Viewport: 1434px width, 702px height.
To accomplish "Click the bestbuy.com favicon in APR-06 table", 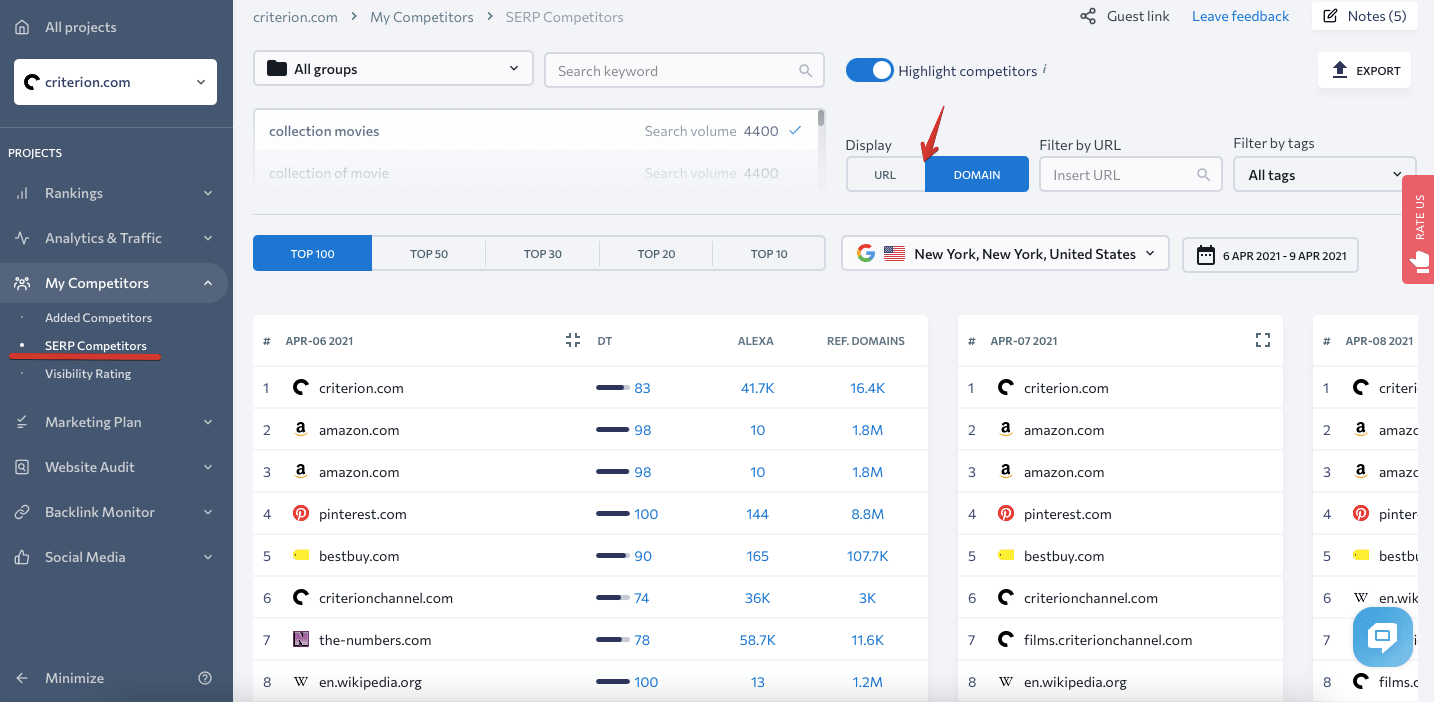I will pyautogui.click(x=301, y=556).
